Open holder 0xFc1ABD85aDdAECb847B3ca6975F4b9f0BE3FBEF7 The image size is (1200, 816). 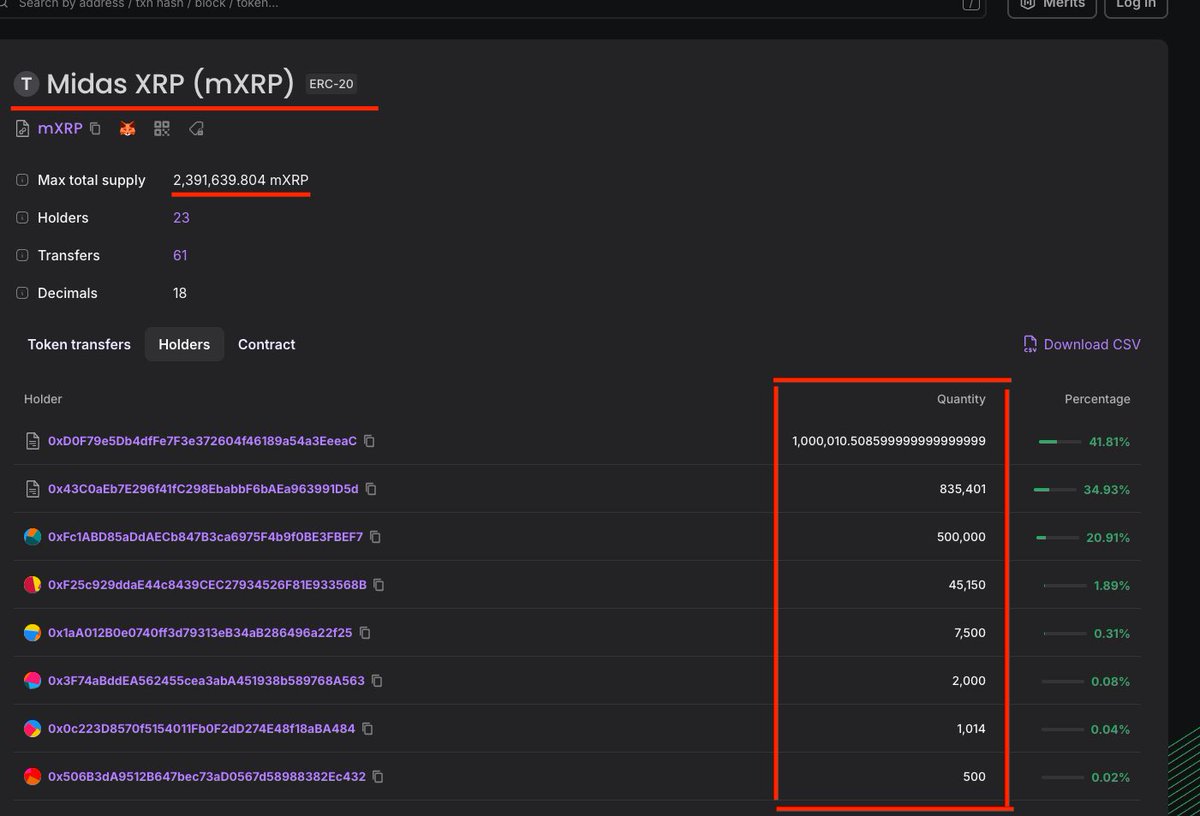[205, 537]
